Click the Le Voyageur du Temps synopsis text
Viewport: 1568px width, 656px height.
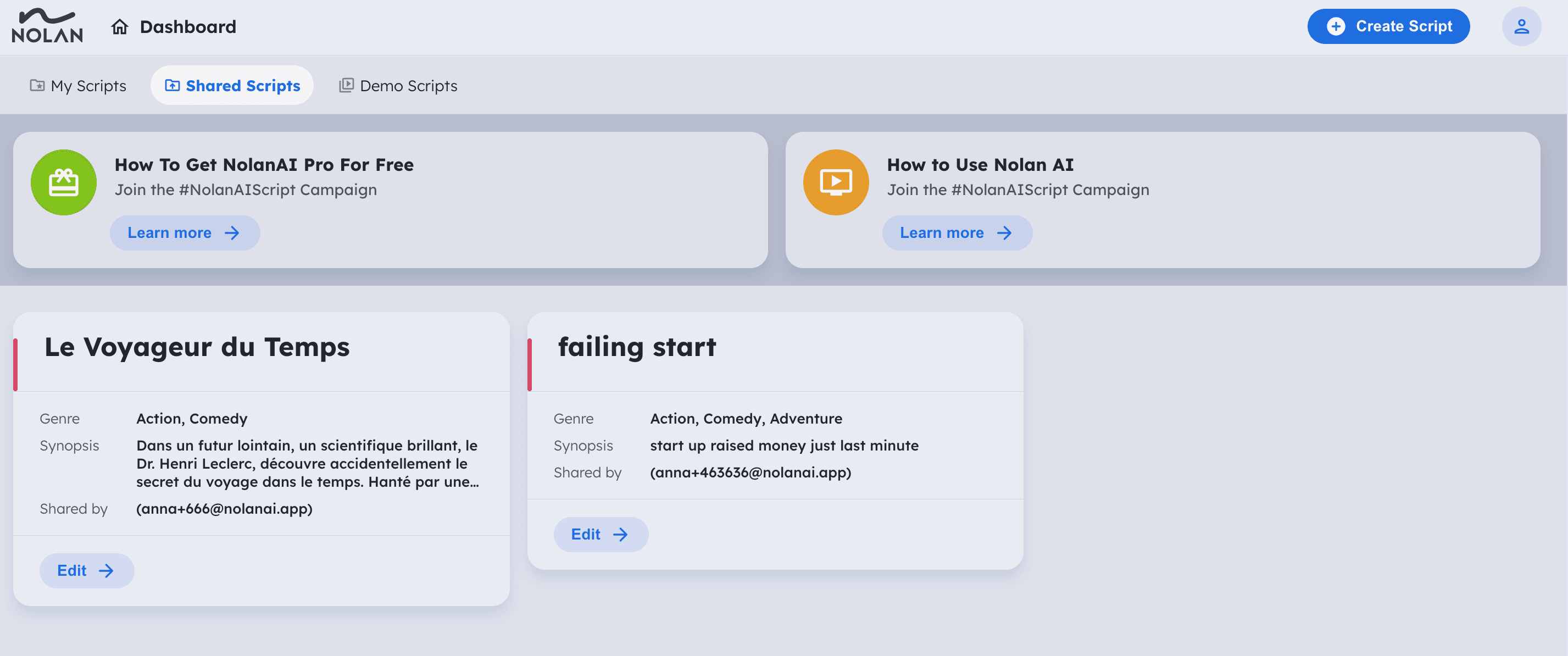tap(307, 464)
